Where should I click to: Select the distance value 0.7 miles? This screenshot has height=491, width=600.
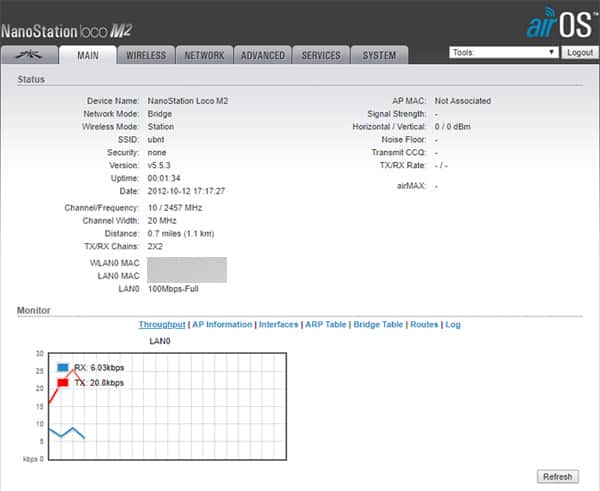[x=164, y=233]
